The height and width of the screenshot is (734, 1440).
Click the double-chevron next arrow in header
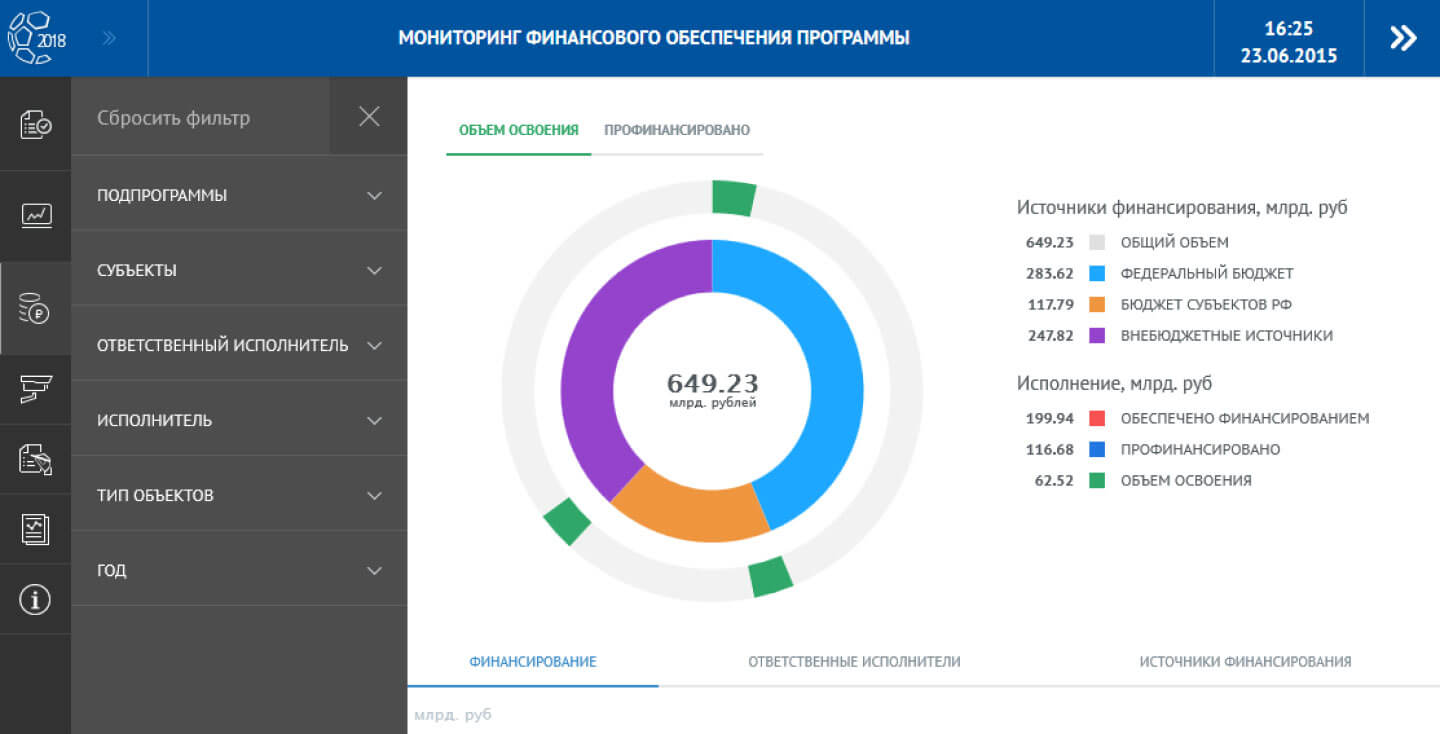(x=1403, y=38)
